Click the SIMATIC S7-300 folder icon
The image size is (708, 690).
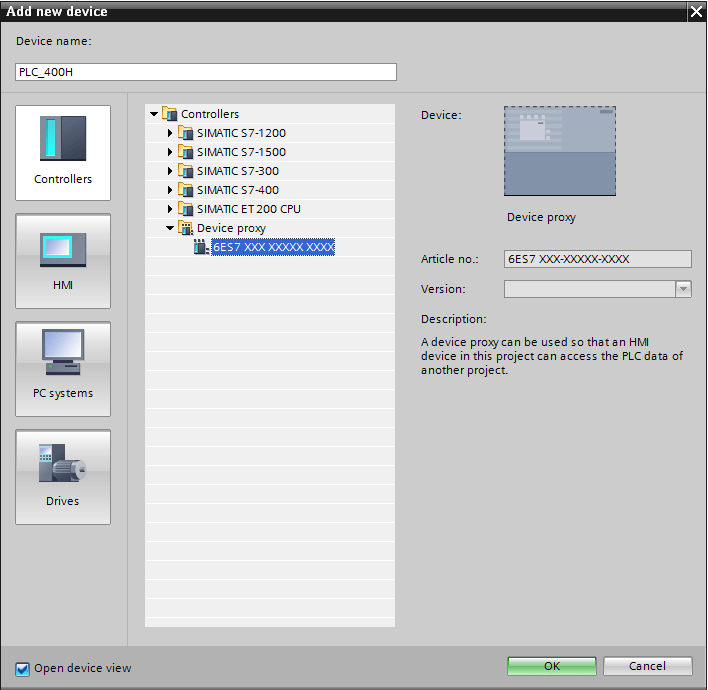(x=185, y=171)
